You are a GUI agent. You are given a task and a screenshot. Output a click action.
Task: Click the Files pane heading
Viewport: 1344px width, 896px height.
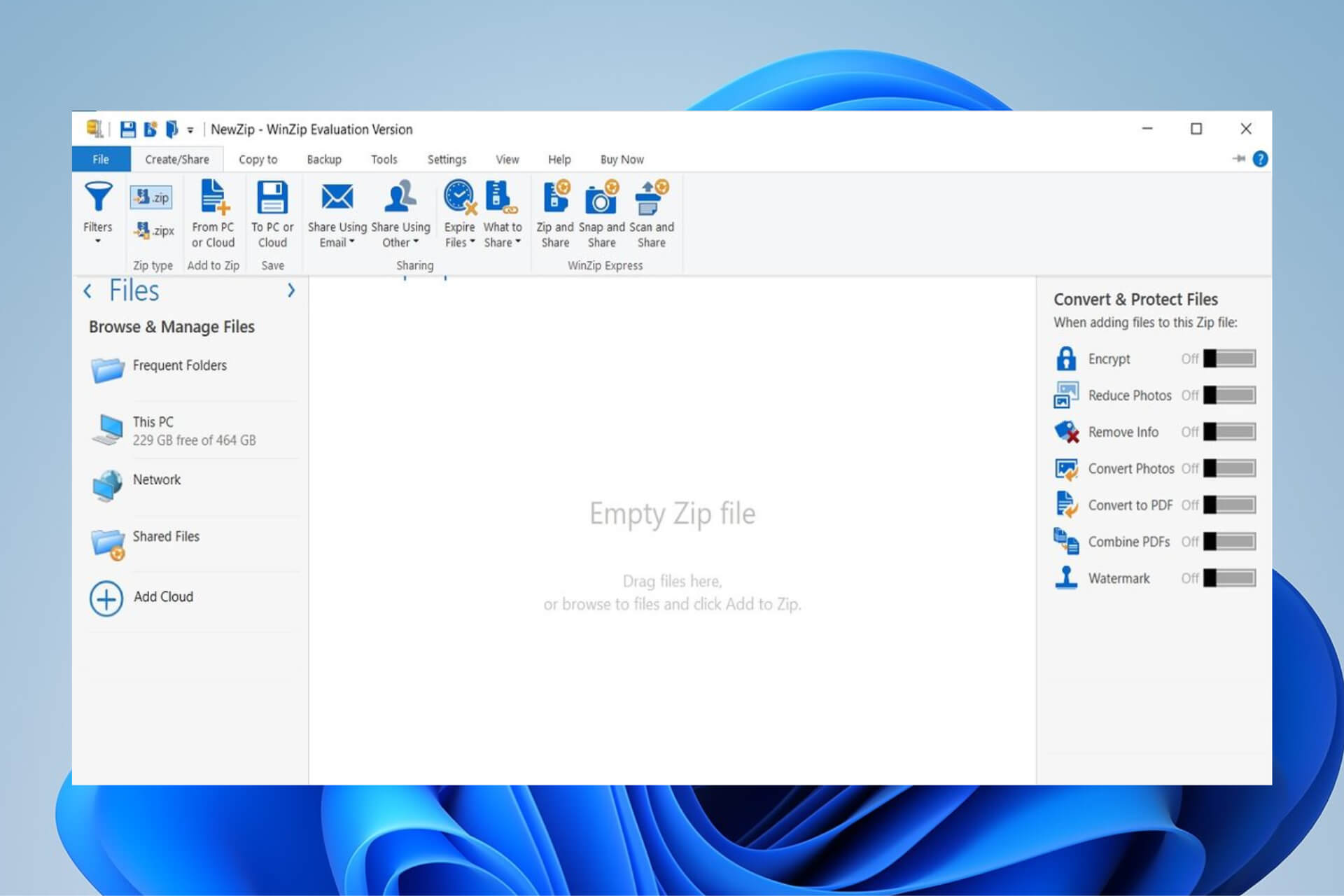[134, 290]
